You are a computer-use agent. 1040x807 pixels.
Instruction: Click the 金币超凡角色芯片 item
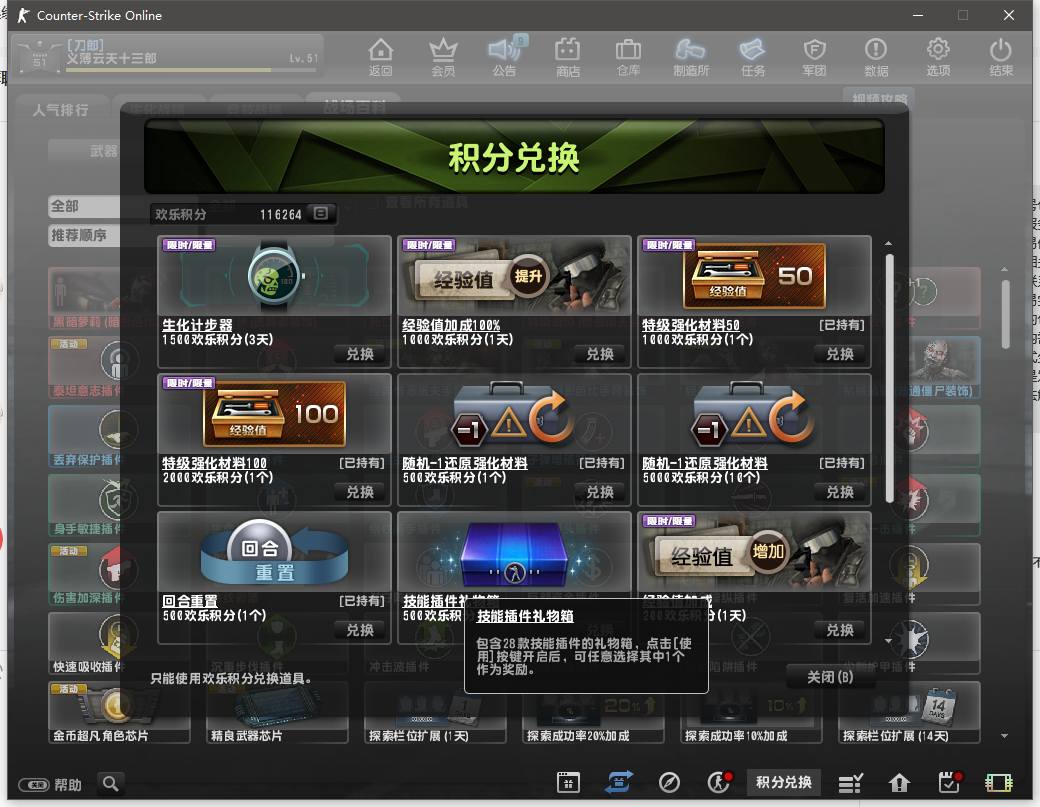point(118,713)
